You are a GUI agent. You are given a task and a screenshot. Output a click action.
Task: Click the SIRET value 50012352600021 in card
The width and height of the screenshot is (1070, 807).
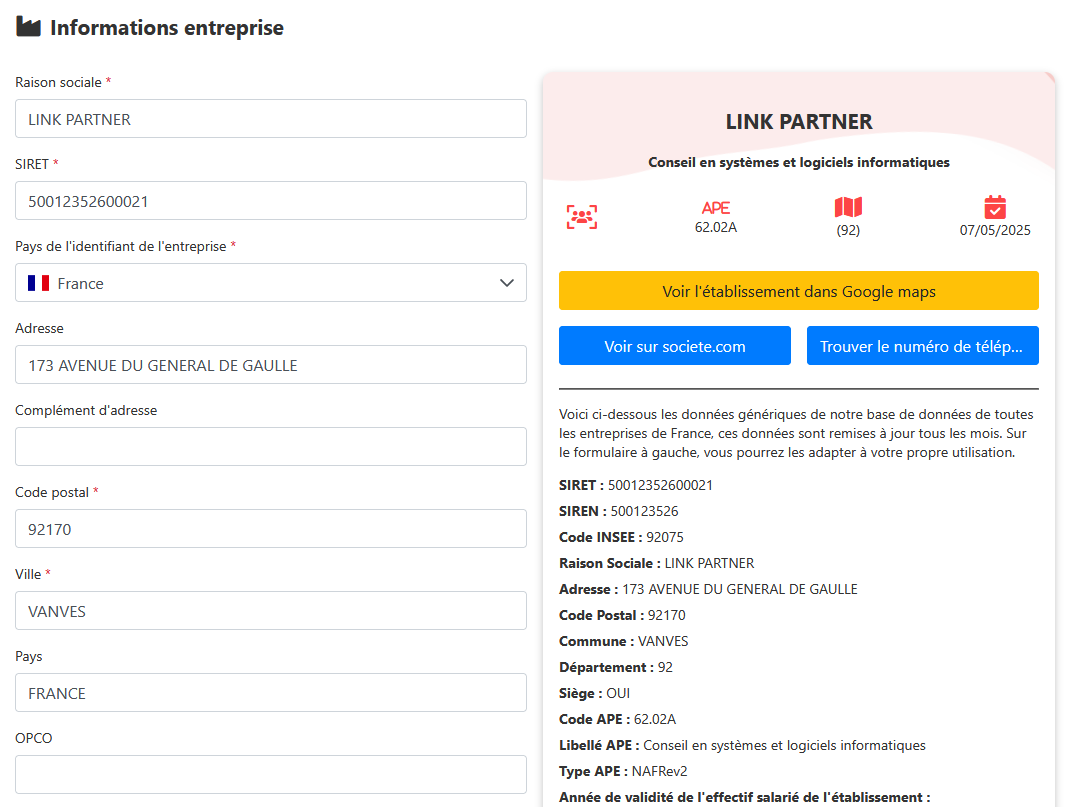(660, 485)
